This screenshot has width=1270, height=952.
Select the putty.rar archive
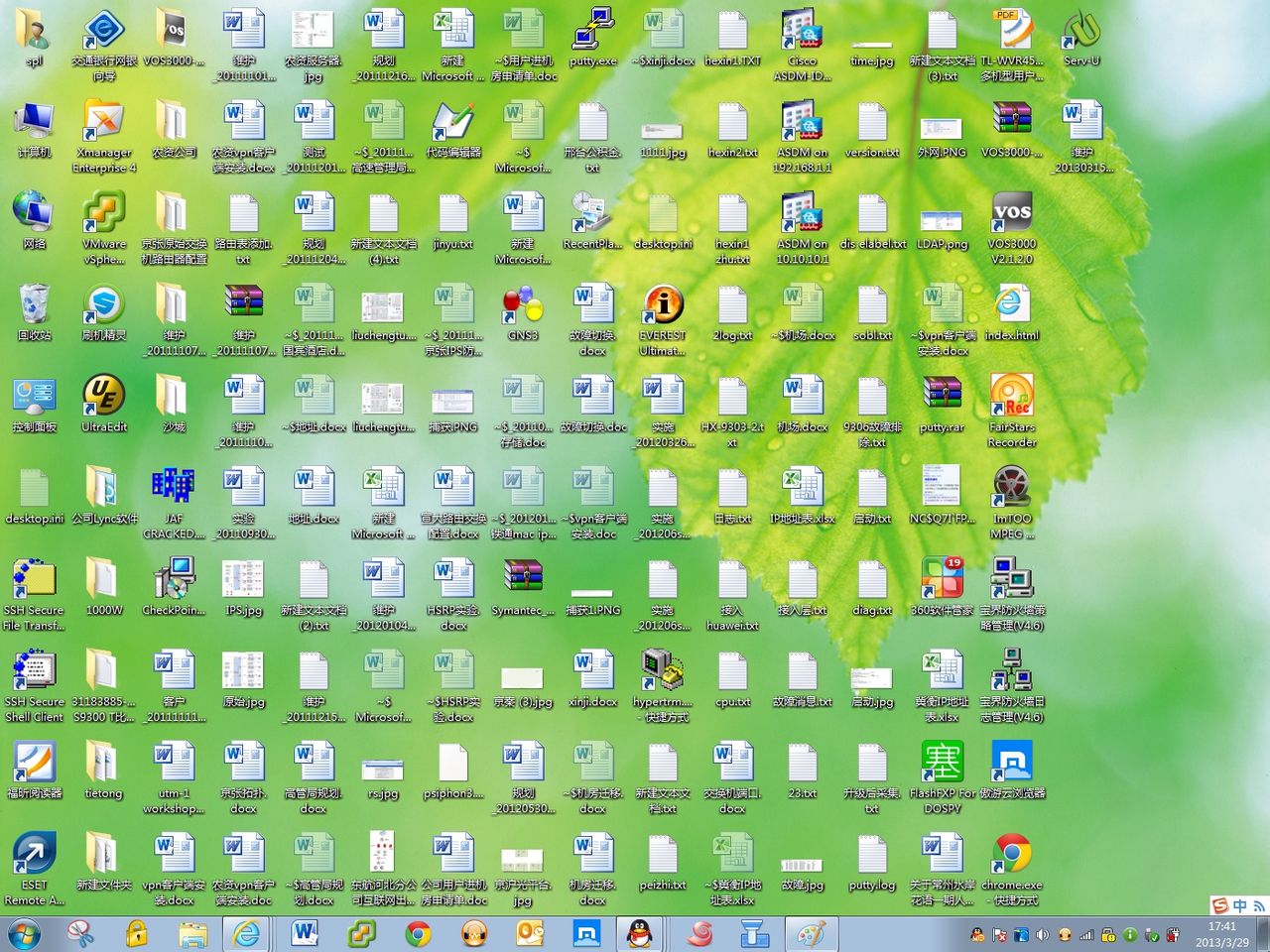pyautogui.click(x=942, y=405)
